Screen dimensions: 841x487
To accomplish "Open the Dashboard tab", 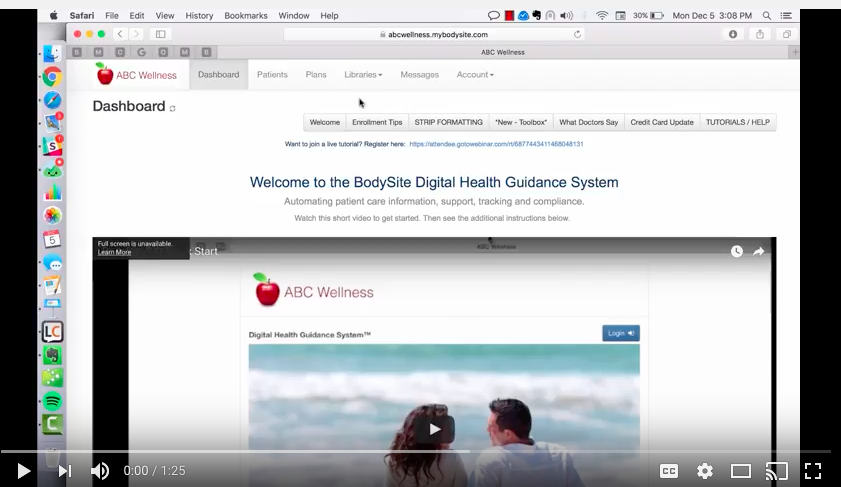I will point(218,75).
